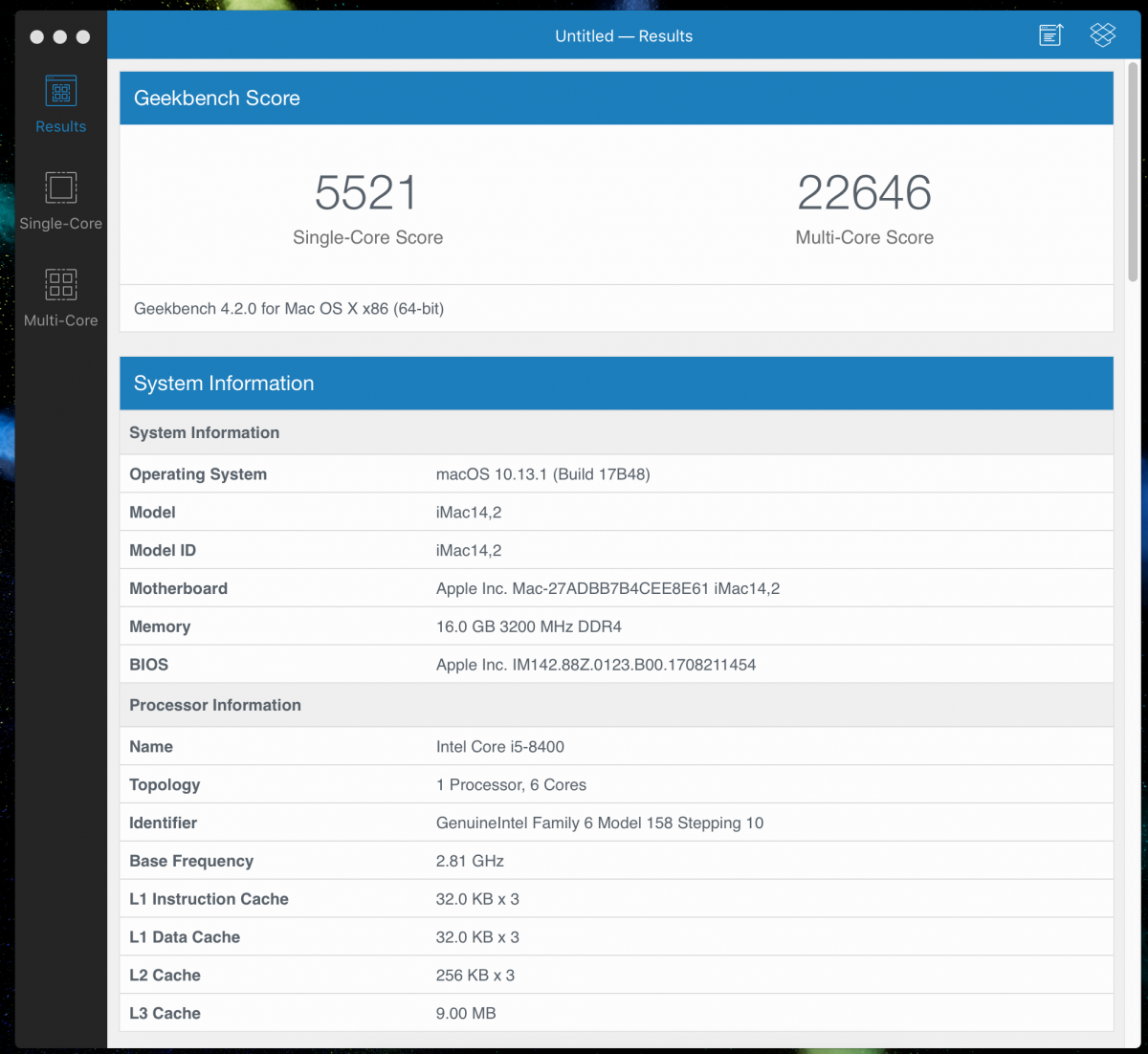The height and width of the screenshot is (1054, 1148).
Task: Select '32.0 KB x 3' in L1 Instruction Cache row
Action: 477,899
